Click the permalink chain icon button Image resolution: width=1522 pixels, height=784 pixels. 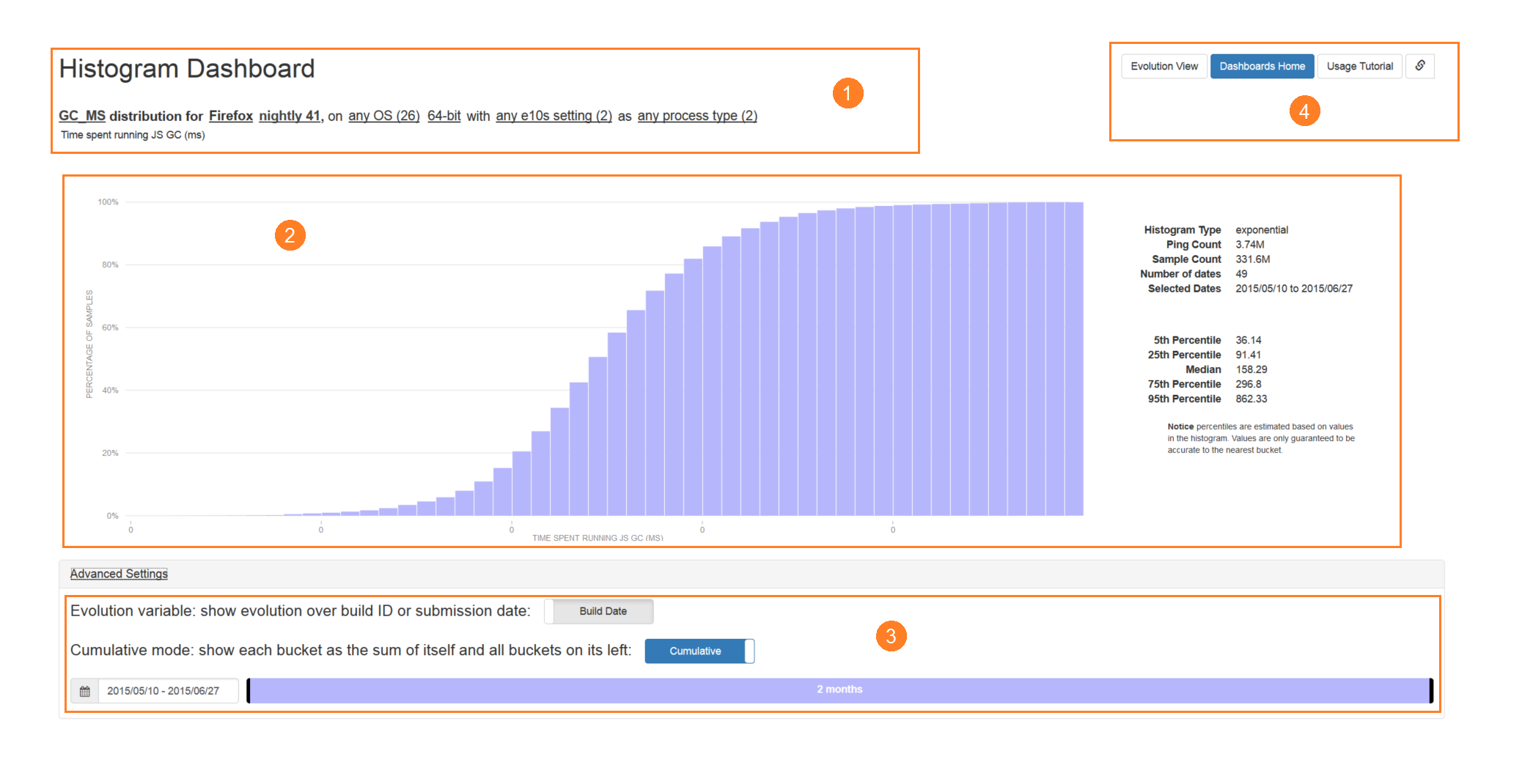1419,66
